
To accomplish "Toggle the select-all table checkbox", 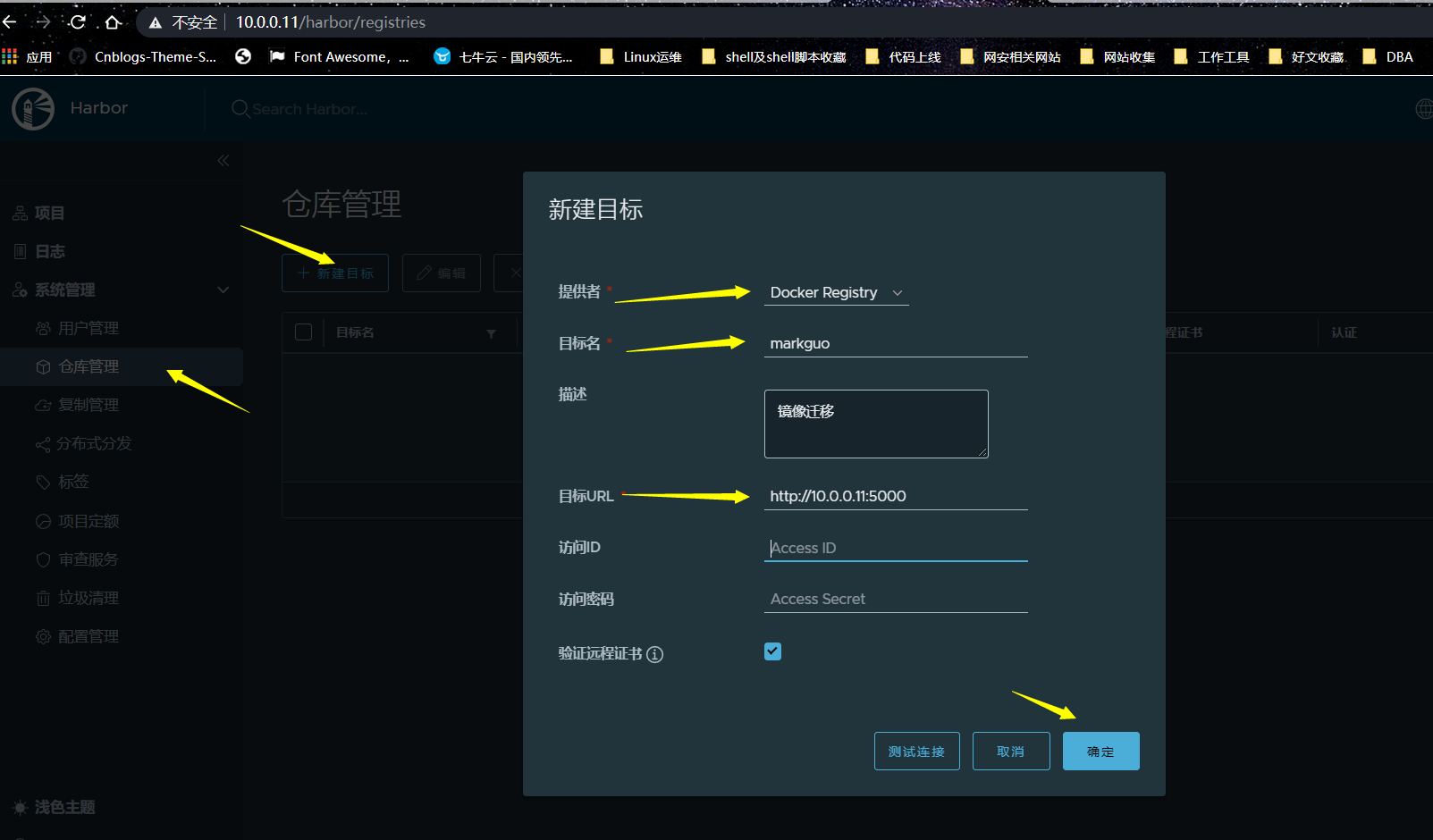I will click(304, 332).
